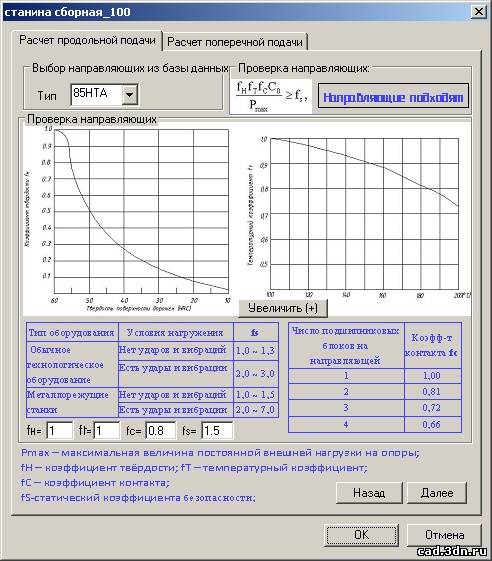Click contact coefficient value 0,66

point(432,425)
